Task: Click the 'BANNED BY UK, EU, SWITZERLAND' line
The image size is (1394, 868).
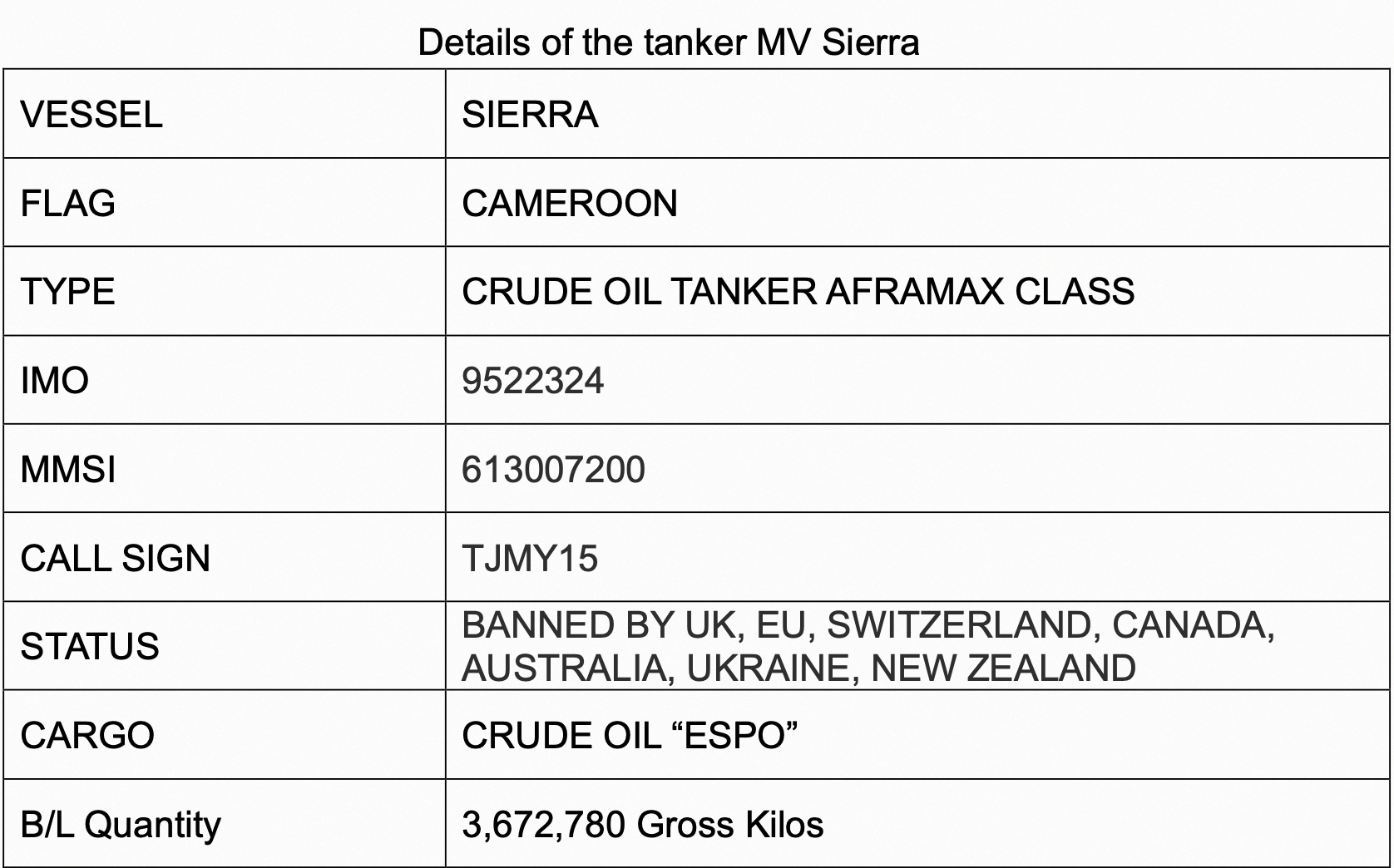Action: coord(868,625)
